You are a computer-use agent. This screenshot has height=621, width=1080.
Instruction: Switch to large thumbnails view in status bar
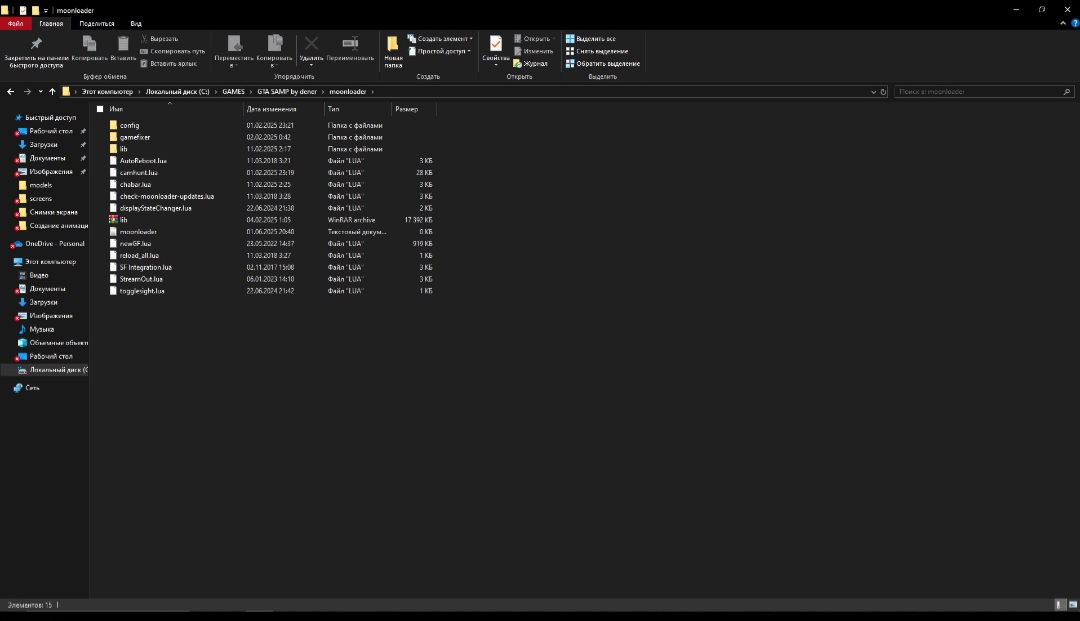[1071, 605]
